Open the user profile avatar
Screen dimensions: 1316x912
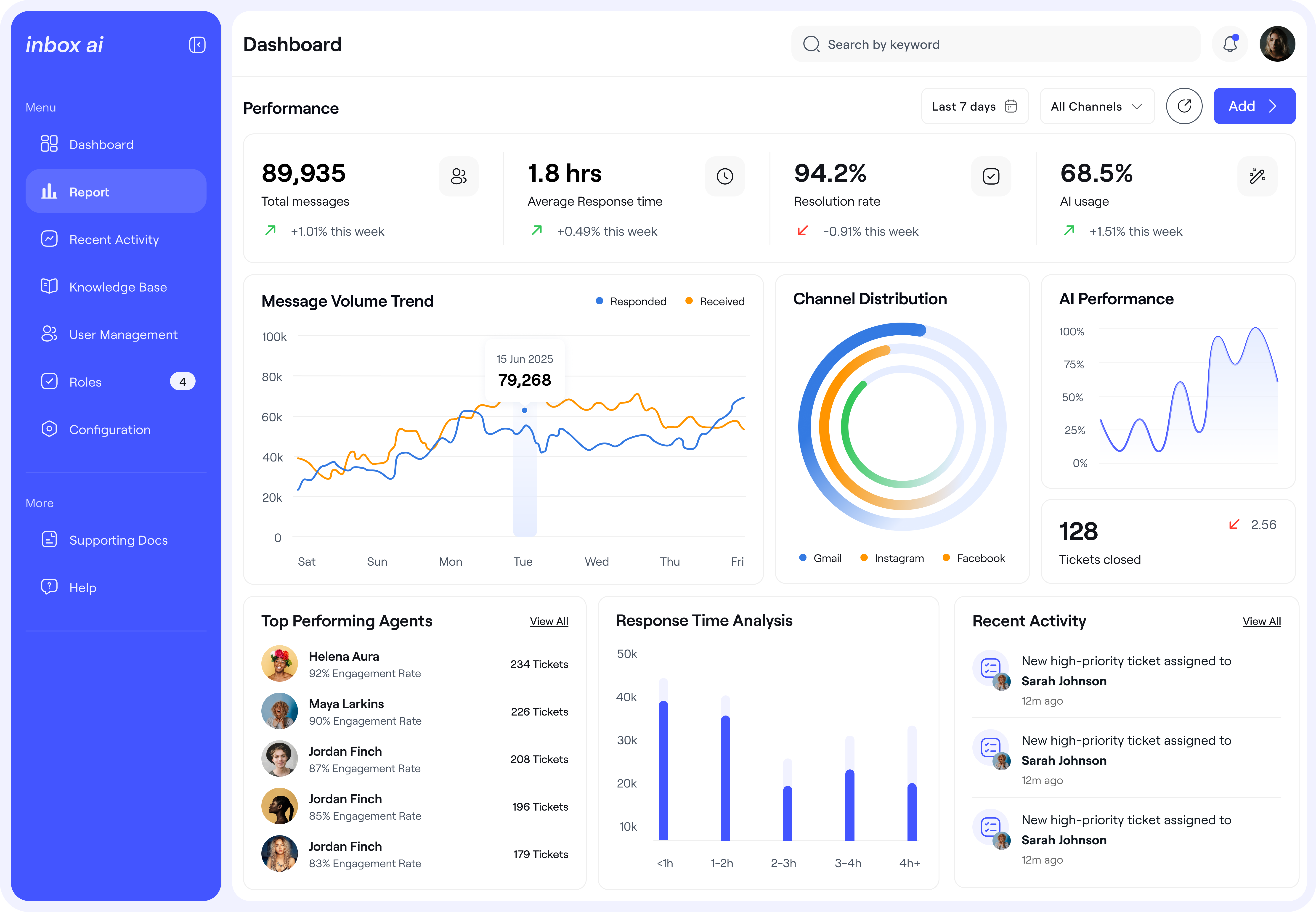pos(1277,44)
